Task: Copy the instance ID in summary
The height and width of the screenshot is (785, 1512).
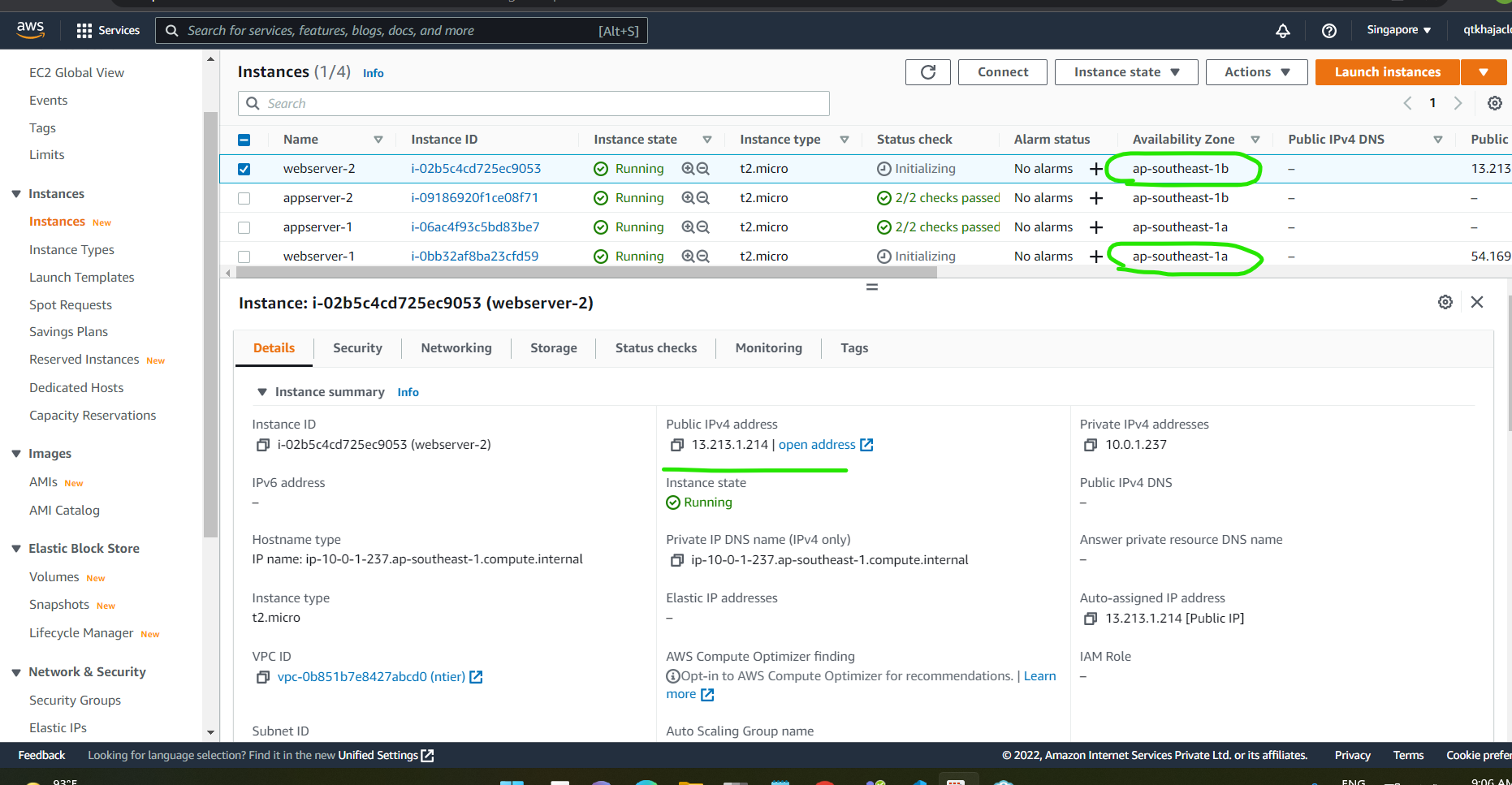Action: (x=263, y=445)
